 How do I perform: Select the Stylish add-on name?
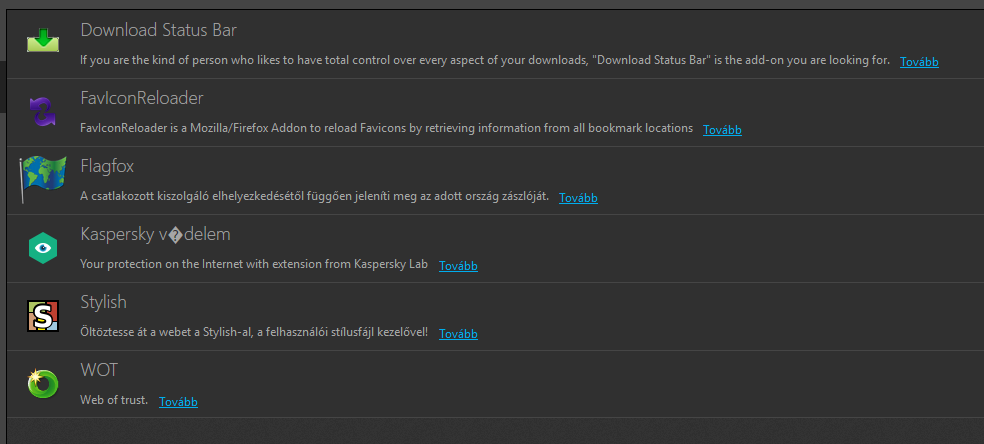point(103,302)
